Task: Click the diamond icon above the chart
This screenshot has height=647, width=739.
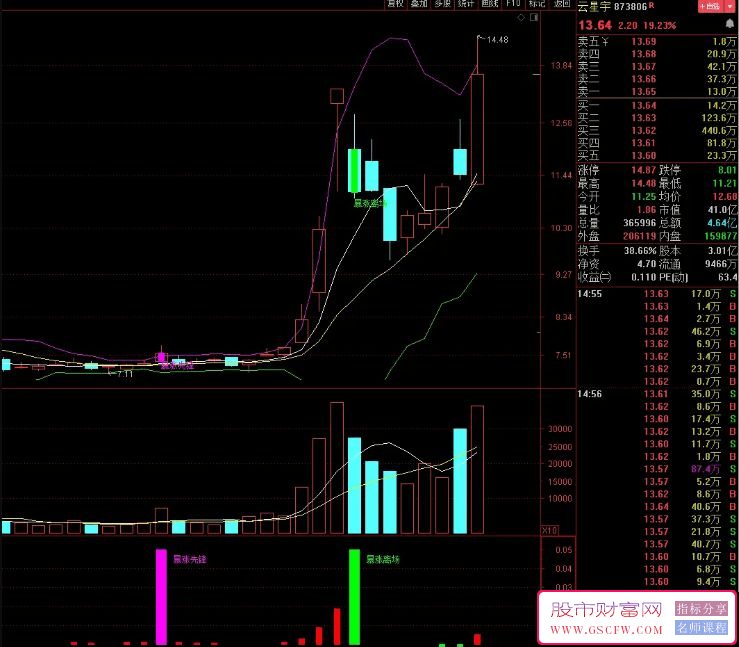Action: pos(521,17)
